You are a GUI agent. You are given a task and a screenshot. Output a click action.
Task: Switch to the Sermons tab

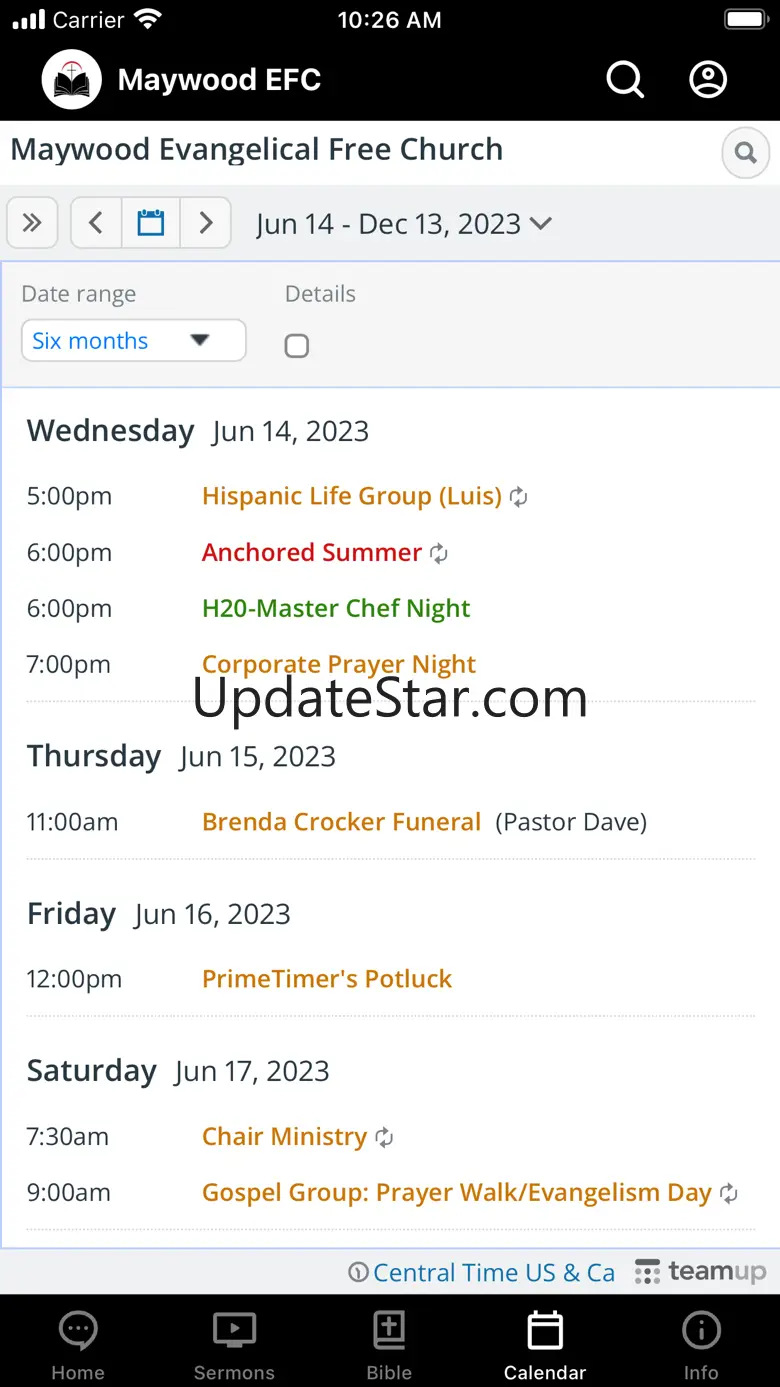click(234, 1343)
